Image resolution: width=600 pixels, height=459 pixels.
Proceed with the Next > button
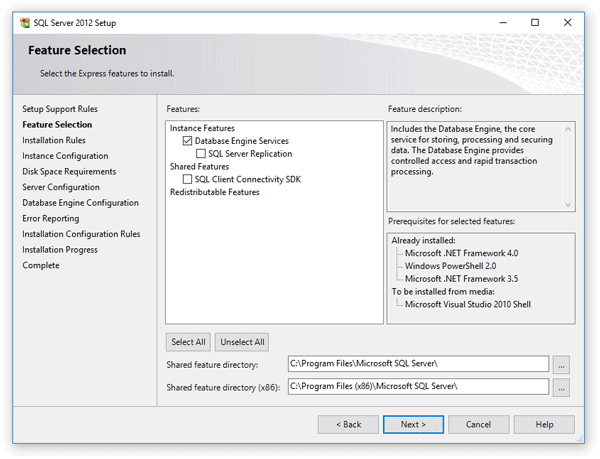[x=413, y=425]
